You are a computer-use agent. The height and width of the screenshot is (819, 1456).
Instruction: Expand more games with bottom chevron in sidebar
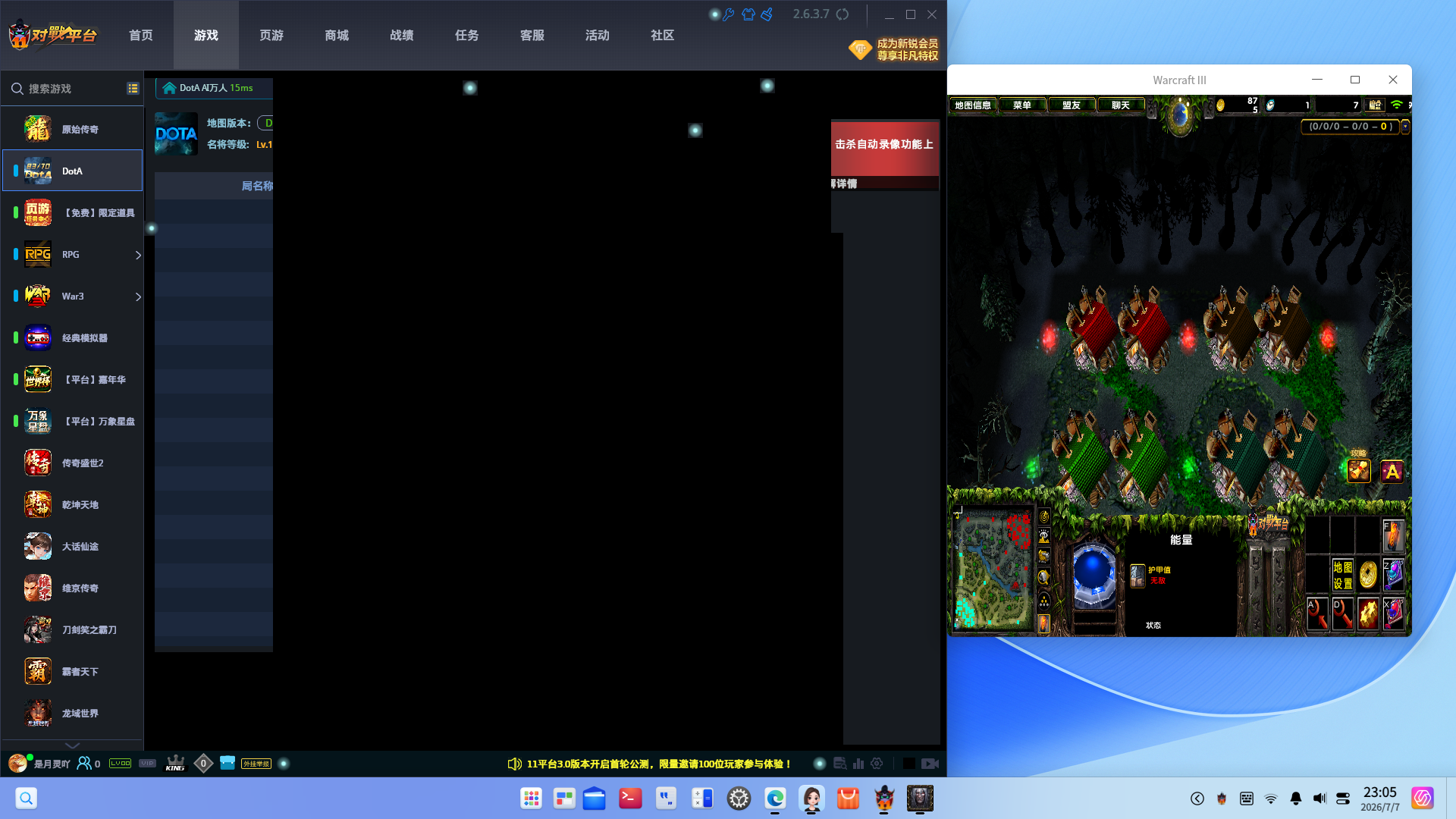(72, 745)
